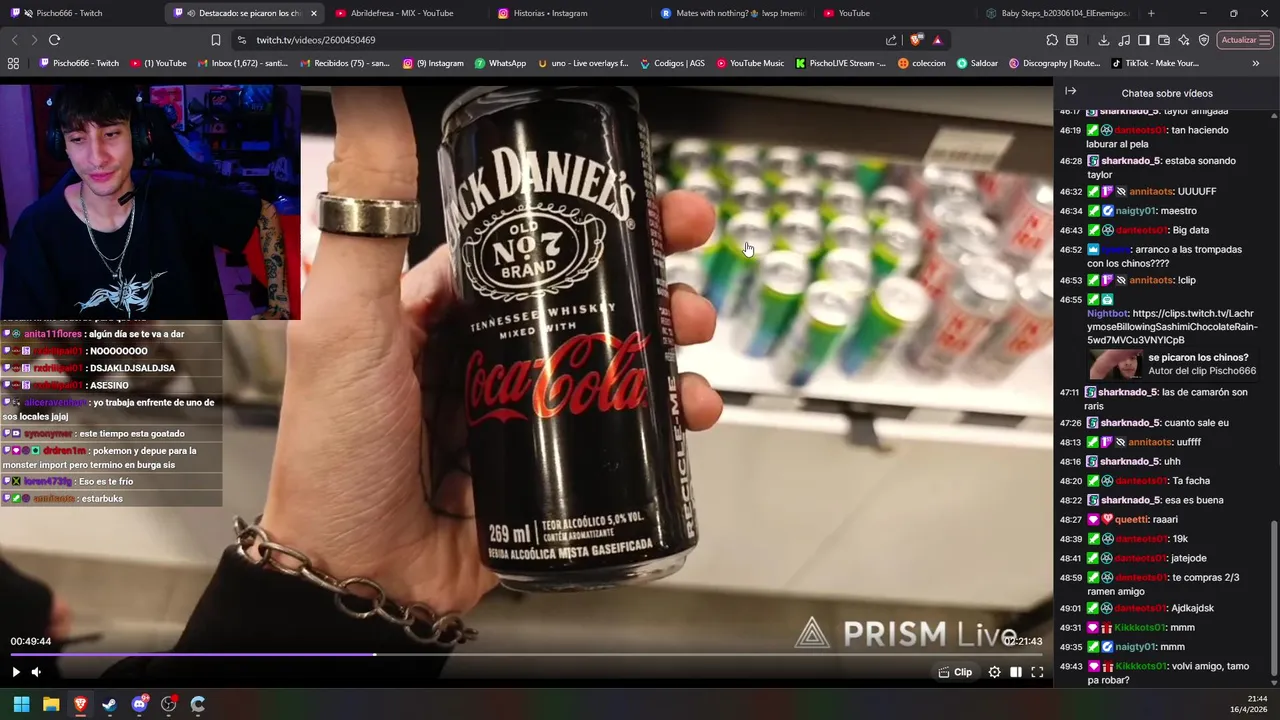Close the Destacado Twitch video tab
This screenshot has width=1280, height=720.
coord(314,13)
